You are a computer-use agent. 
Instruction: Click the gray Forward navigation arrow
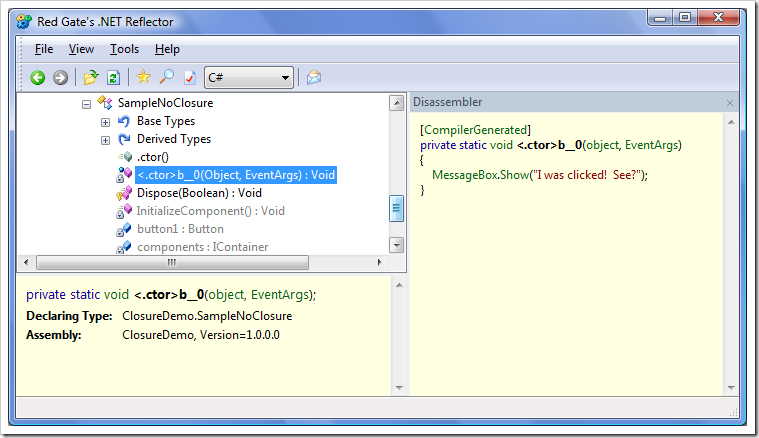pos(61,77)
